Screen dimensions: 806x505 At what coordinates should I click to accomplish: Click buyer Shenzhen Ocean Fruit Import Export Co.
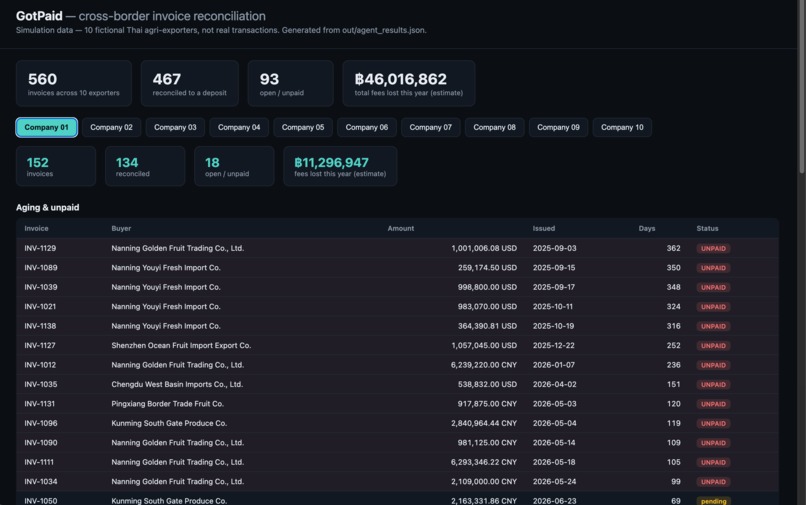pyautogui.click(x=181, y=346)
